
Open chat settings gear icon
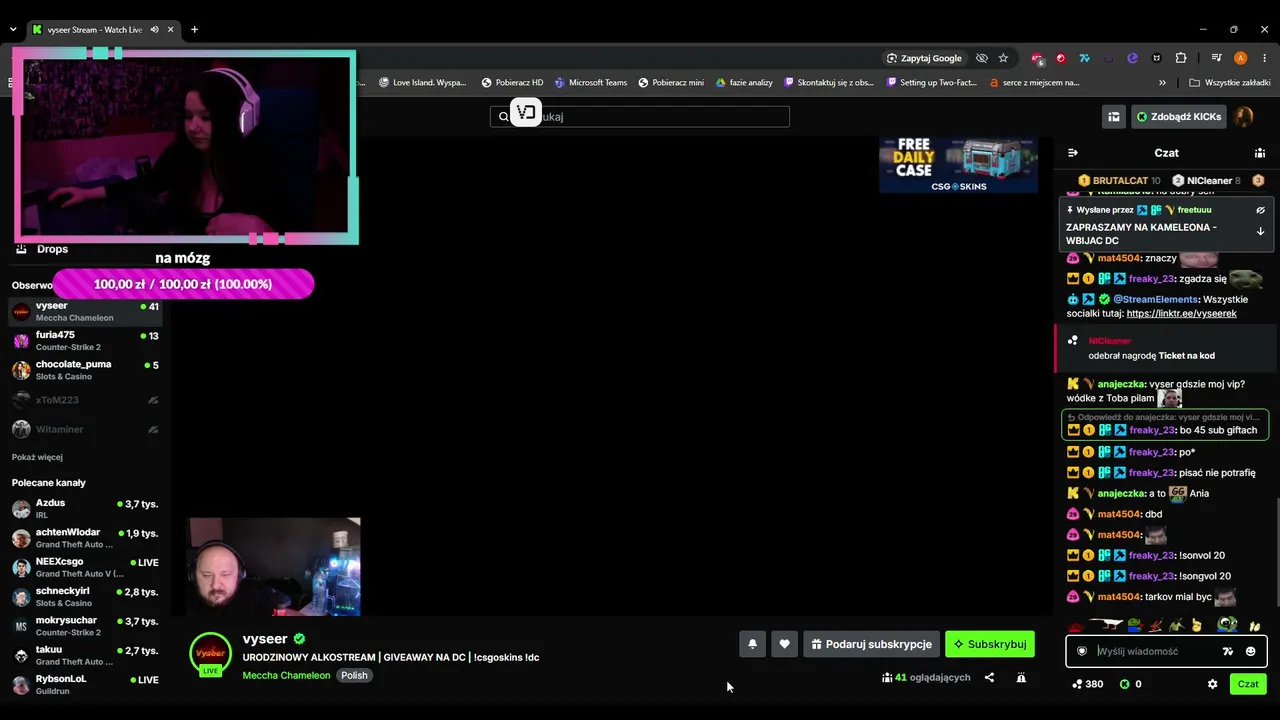pyautogui.click(x=1212, y=684)
